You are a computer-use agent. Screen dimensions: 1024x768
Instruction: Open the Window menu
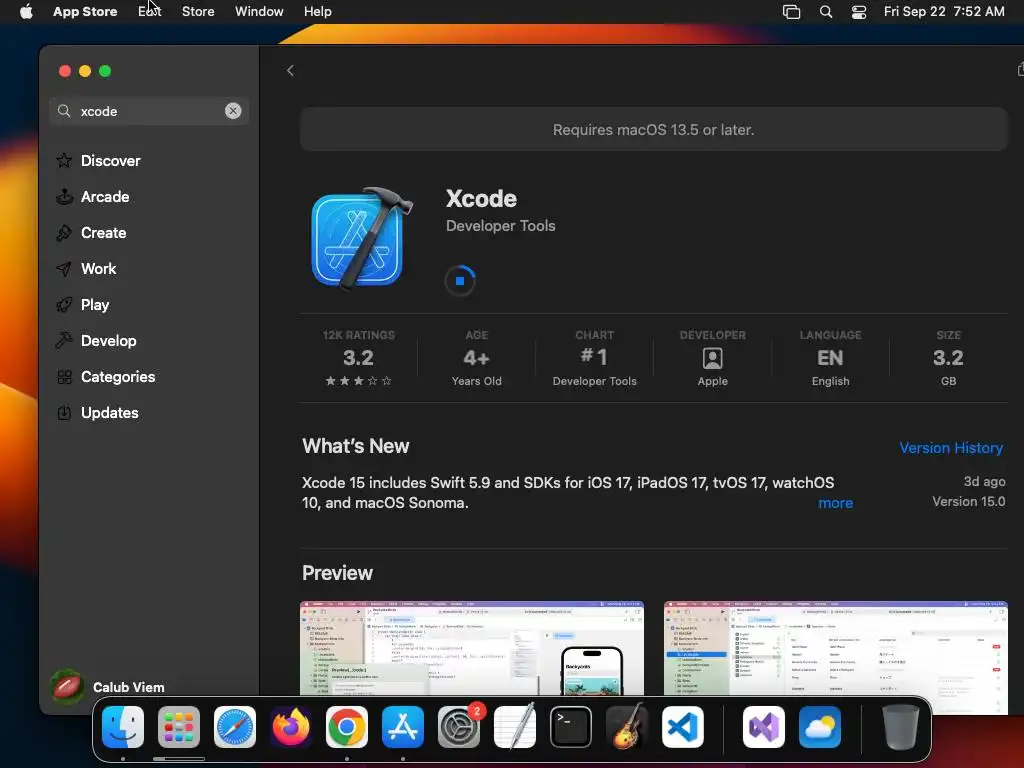259,11
